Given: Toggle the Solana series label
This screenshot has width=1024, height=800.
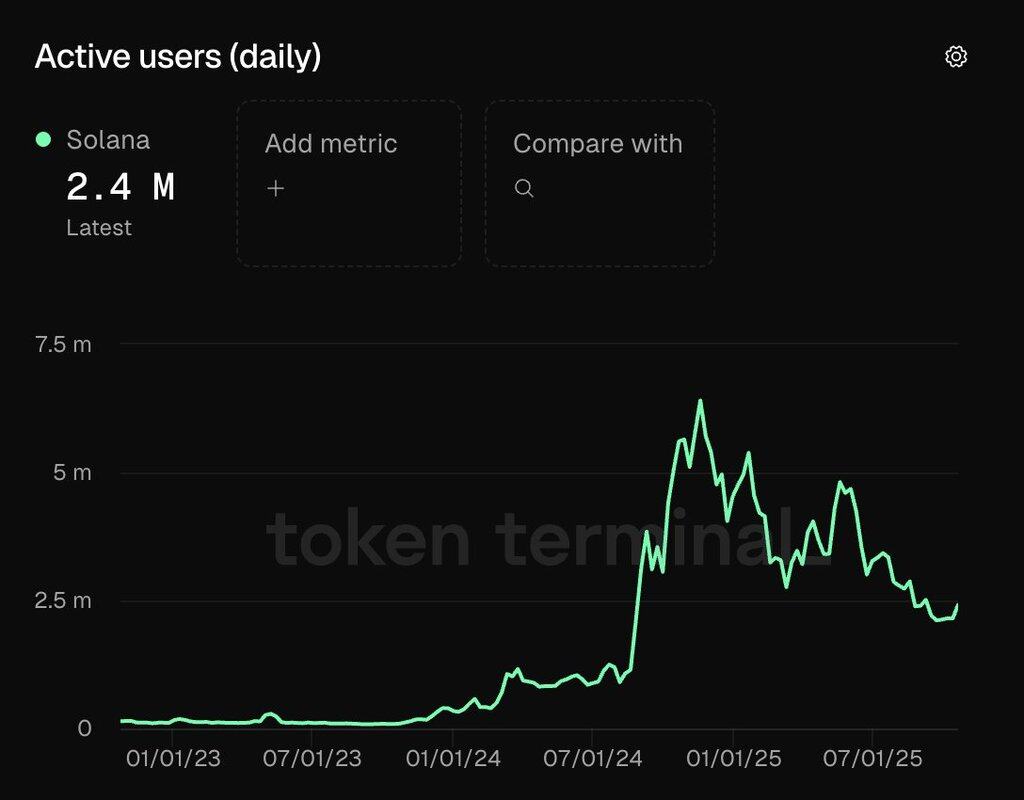Looking at the screenshot, I should [x=108, y=140].
